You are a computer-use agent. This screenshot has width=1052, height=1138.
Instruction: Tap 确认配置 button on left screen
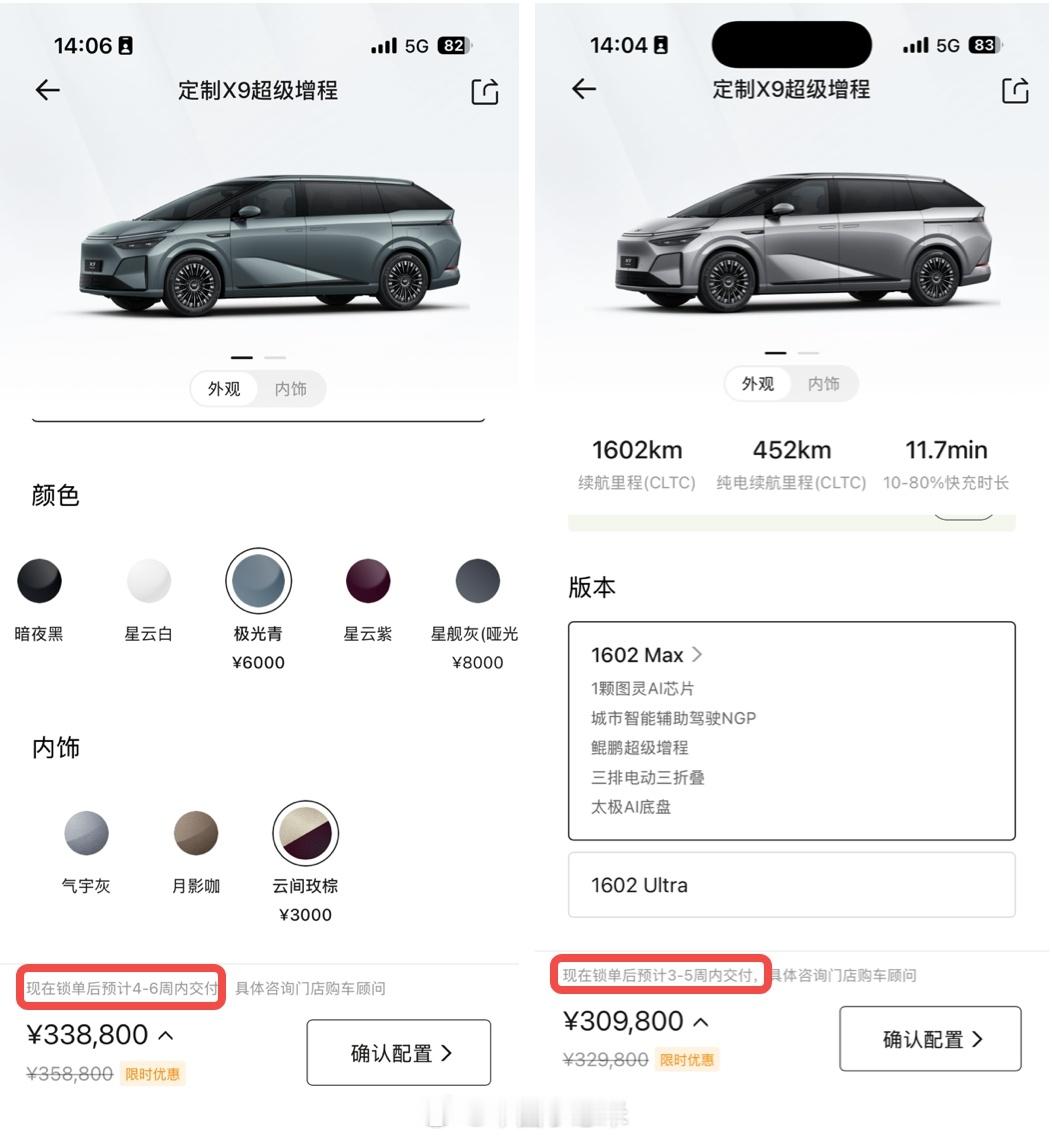(x=398, y=1052)
